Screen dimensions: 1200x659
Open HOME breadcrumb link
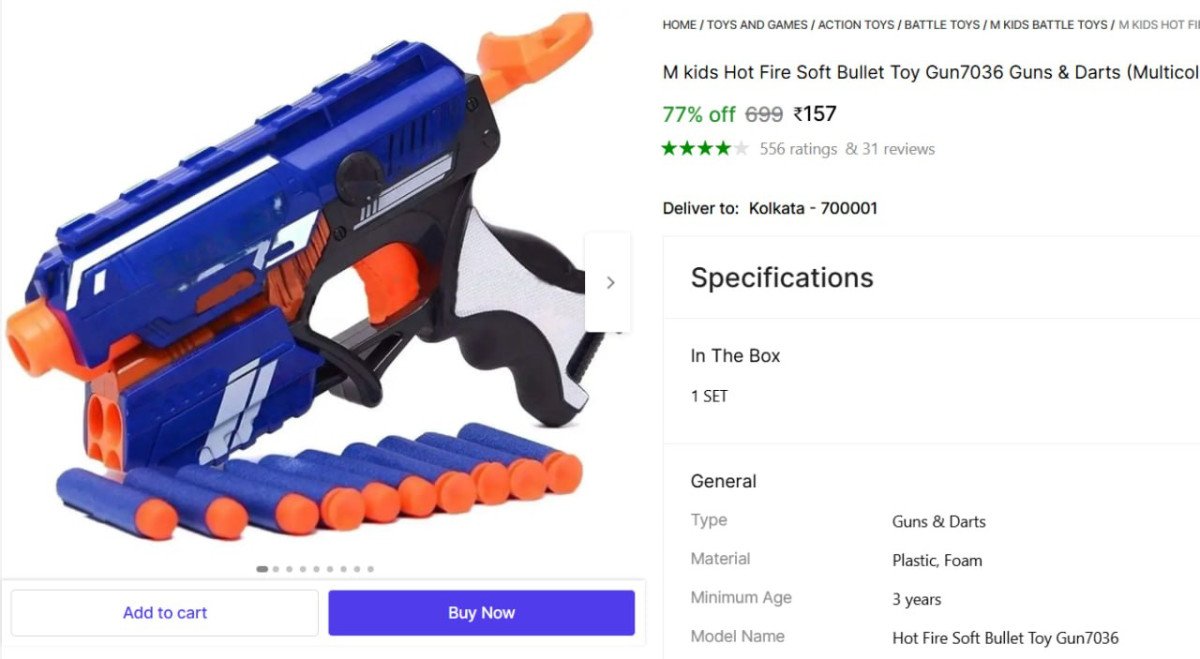point(679,25)
